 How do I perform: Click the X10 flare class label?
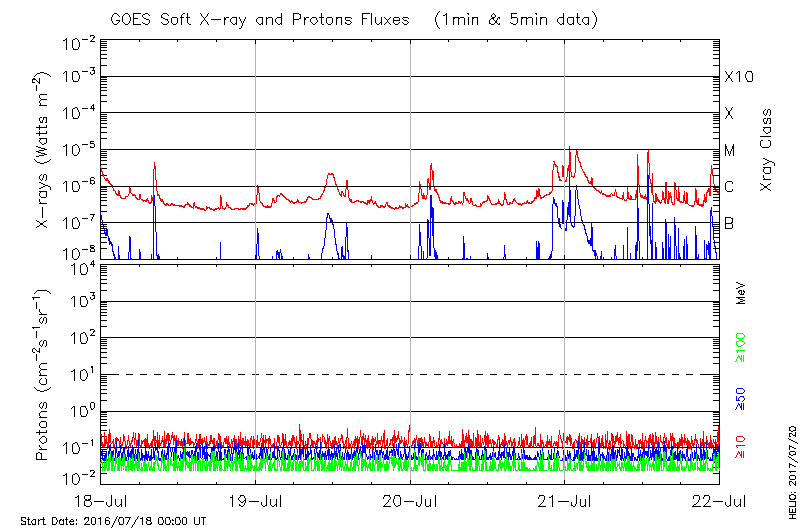737,77
